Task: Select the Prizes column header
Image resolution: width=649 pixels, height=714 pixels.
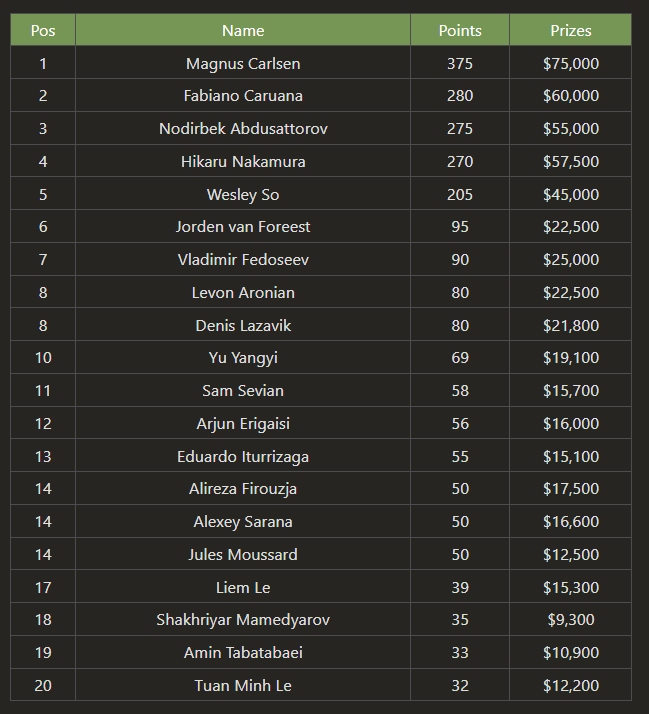Action: (571, 31)
